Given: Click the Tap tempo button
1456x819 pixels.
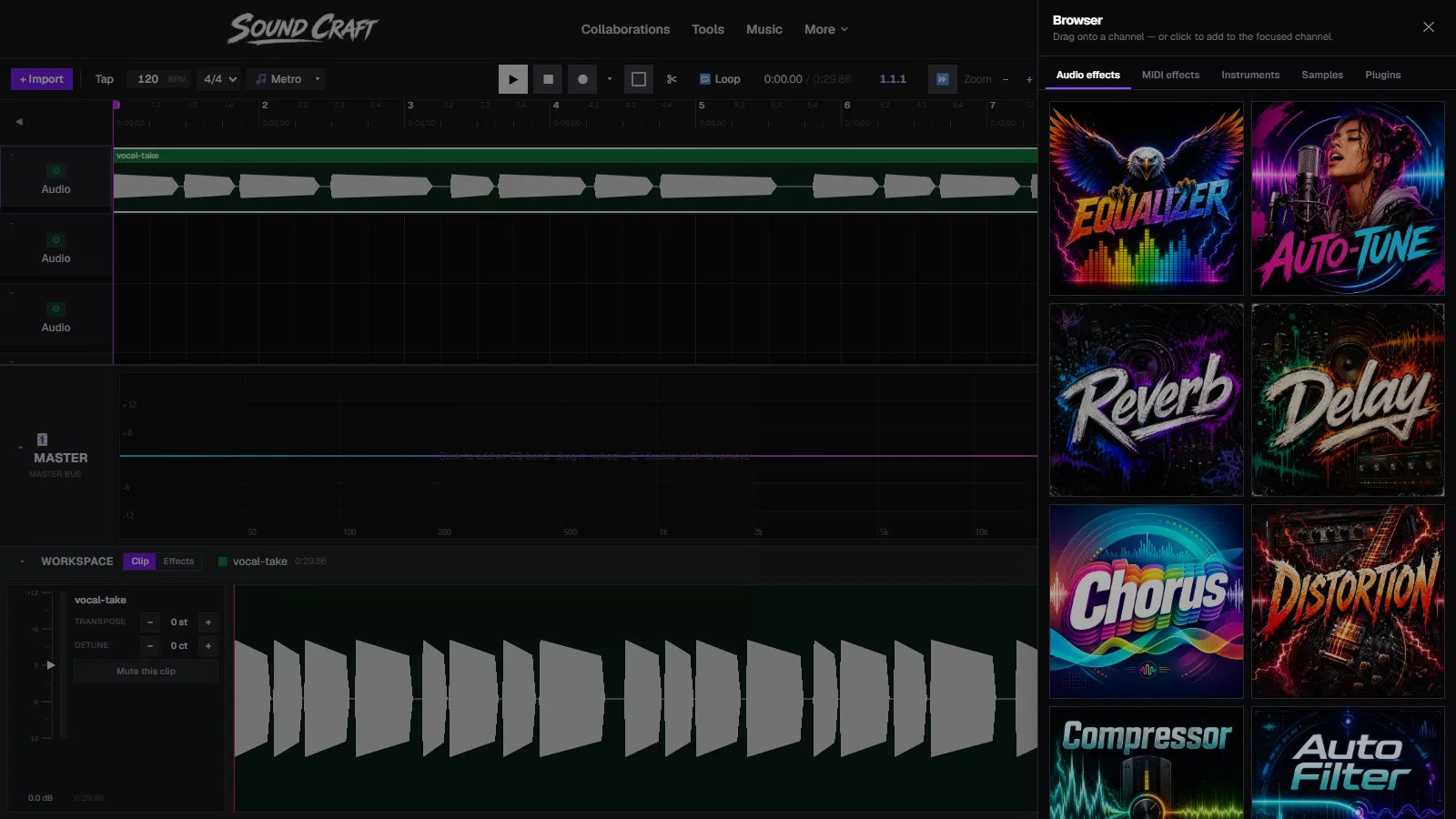Looking at the screenshot, I should click(x=105, y=79).
